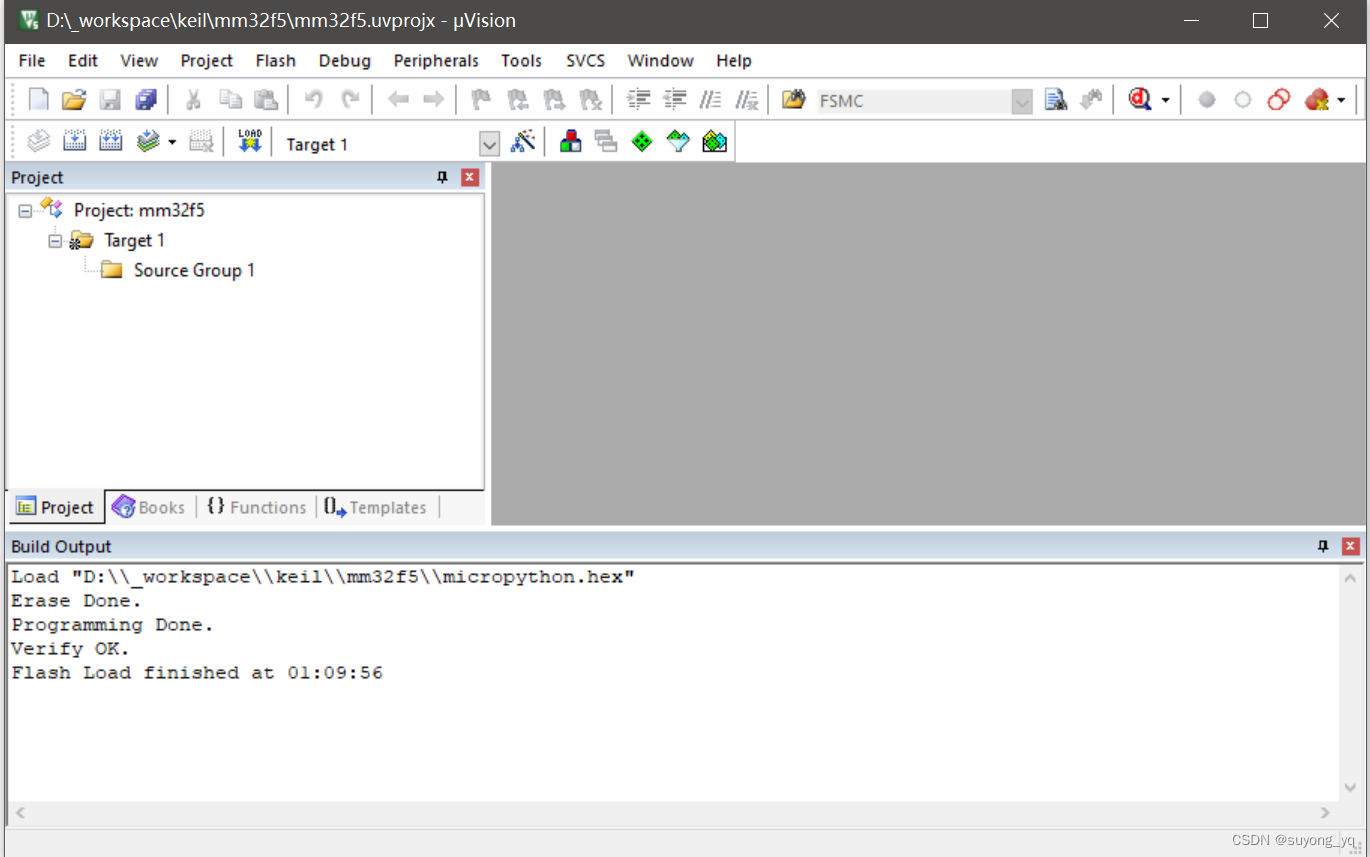Click the Unindent selected lines icon
The image size is (1370, 857).
(x=675, y=100)
